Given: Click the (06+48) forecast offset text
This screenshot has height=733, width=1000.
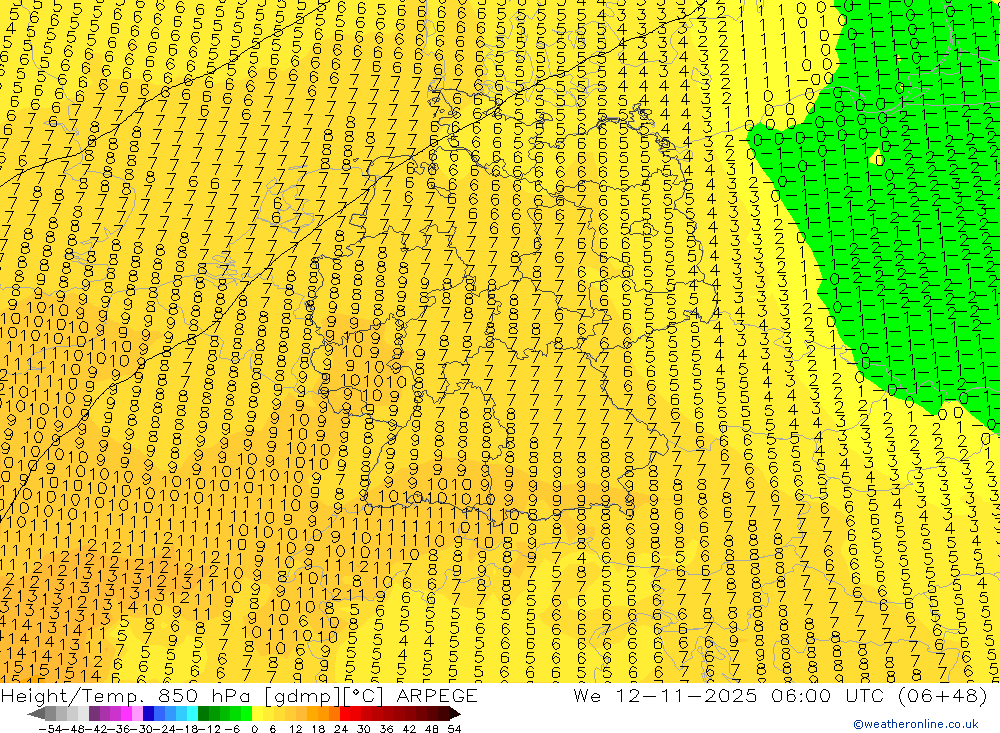Looking at the screenshot, I should point(941,695).
